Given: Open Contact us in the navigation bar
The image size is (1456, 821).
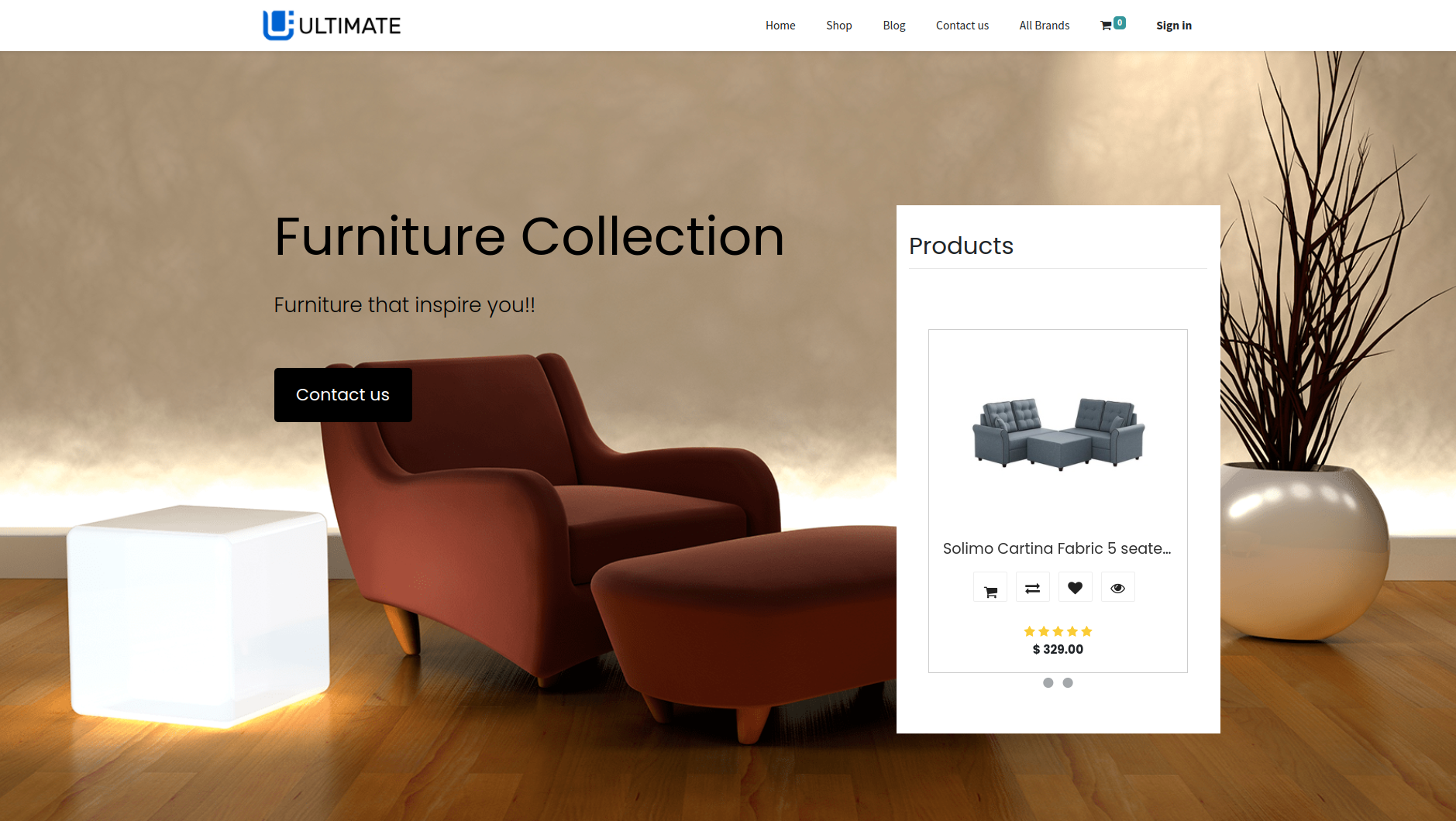Looking at the screenshot, I should (x=962, y=26).
